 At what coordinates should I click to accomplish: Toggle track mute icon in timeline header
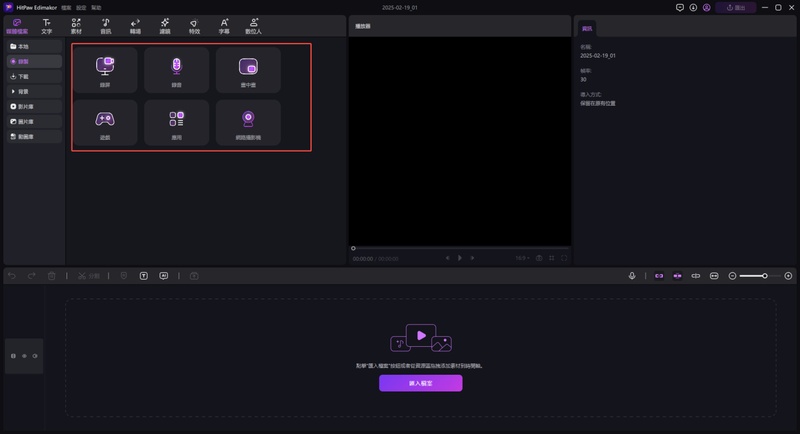click(35, 356)
